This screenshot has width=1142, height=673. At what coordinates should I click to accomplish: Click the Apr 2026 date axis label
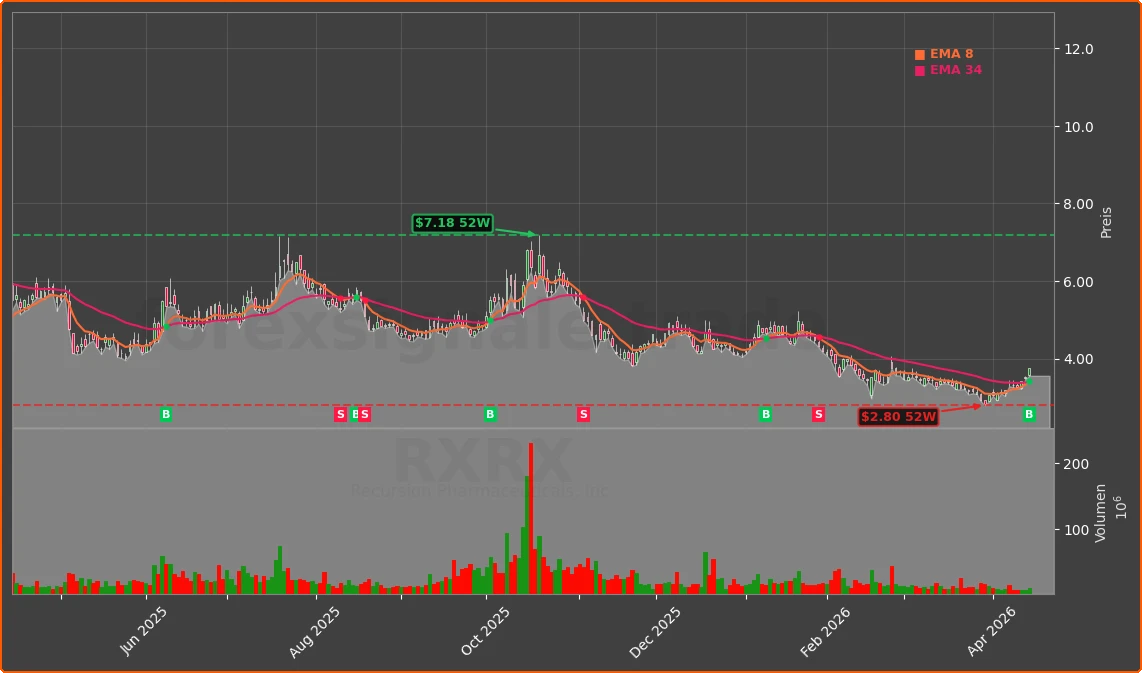[991, 630]
